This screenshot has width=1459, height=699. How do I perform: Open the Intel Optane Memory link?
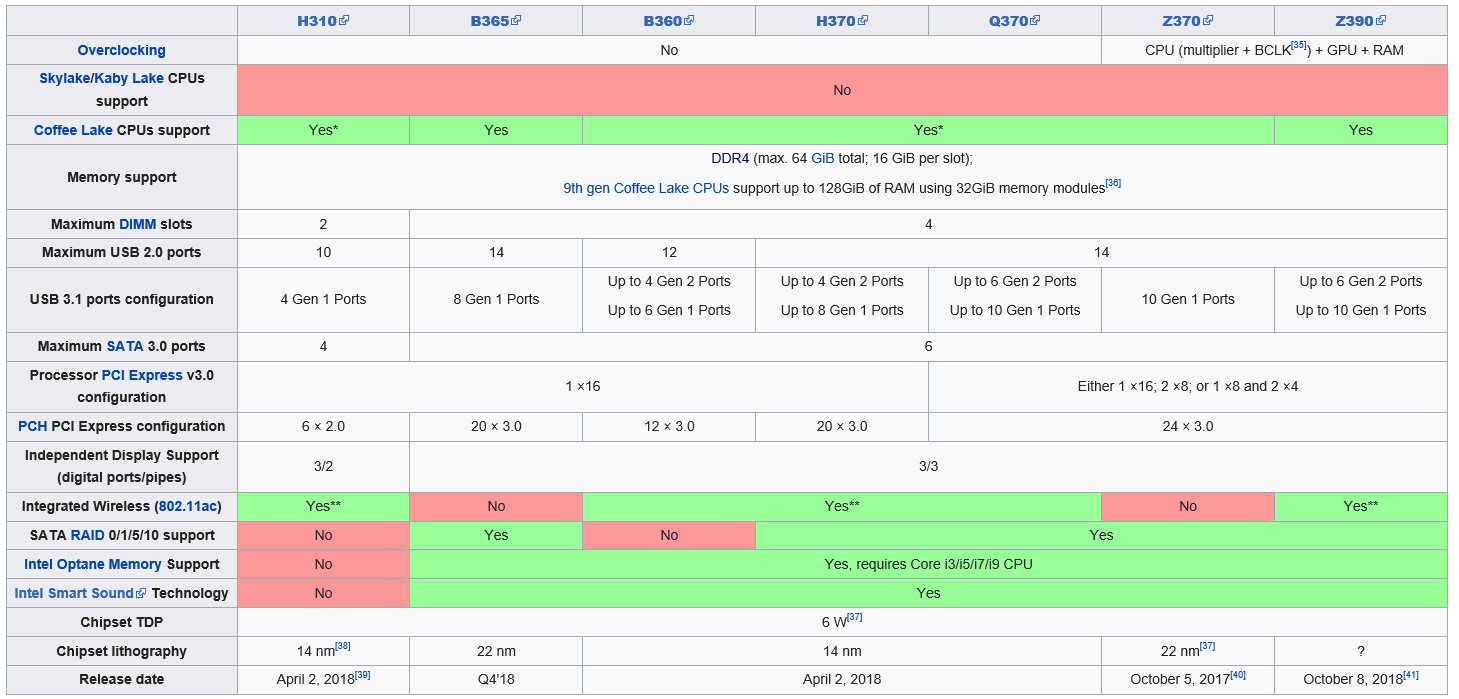tap(93, 564)
